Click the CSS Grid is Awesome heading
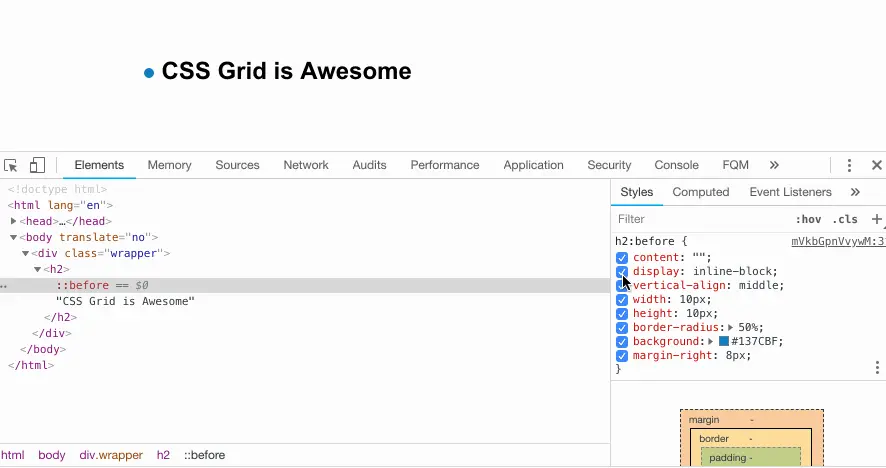This screenshot has width=886, height=468. click(x=286, y=71)
